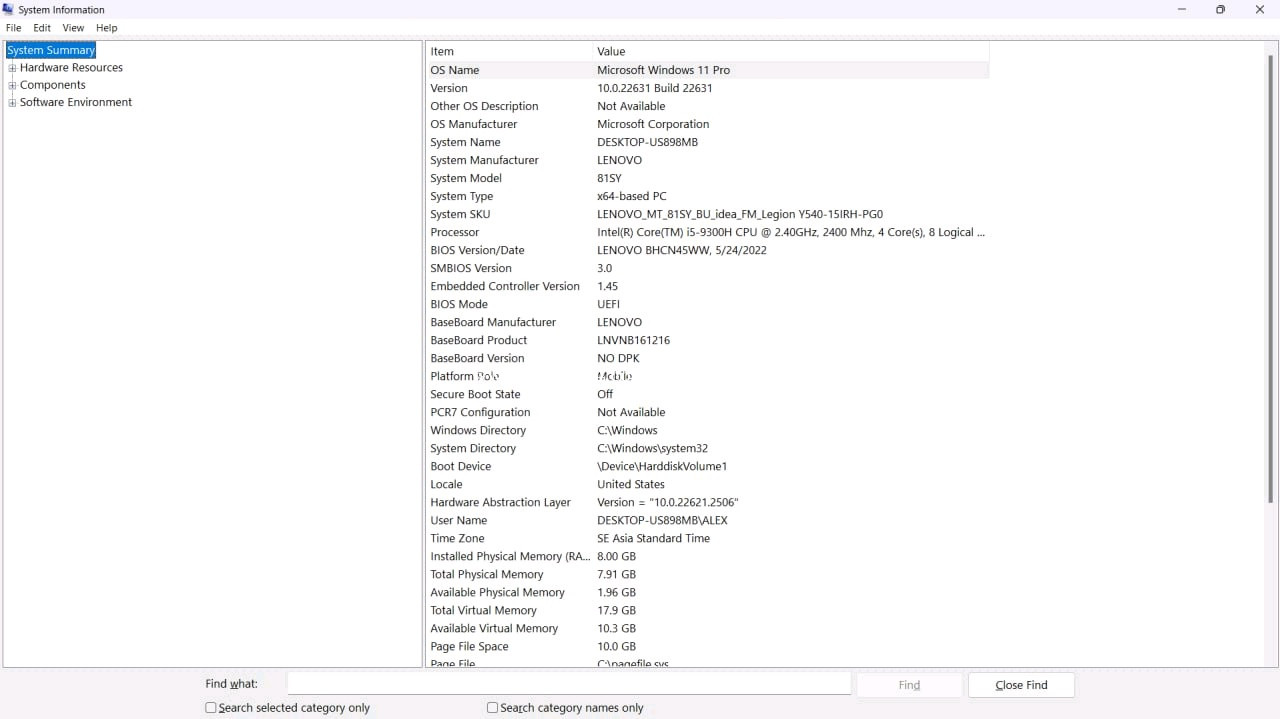Image resolution: width=1280 pixels, height=719 pixels.
Task: Click the Item column header
Action: click(x=510, y=51)
